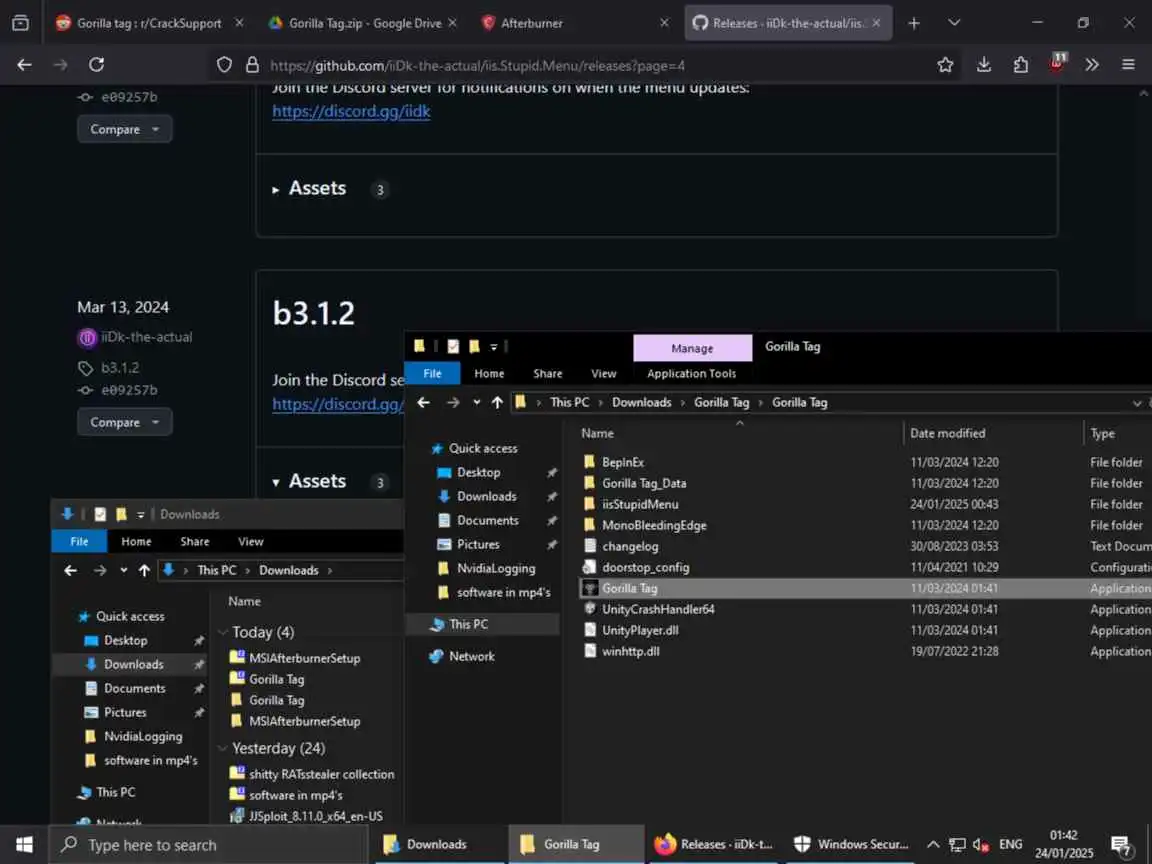Switch to Gorilla tag r/CrackSupport tab

pyautogui.click(x=149, y=24)
